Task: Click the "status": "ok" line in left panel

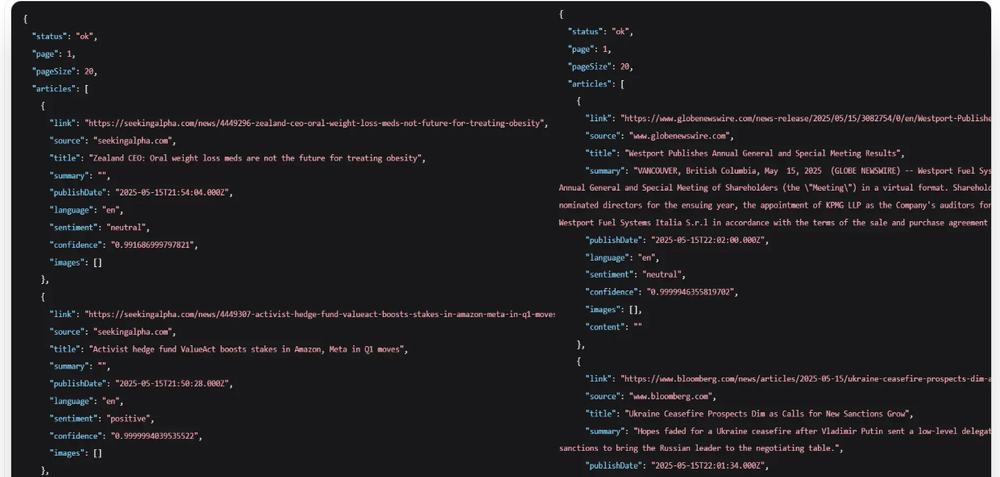Action: (x=64, y=36)
